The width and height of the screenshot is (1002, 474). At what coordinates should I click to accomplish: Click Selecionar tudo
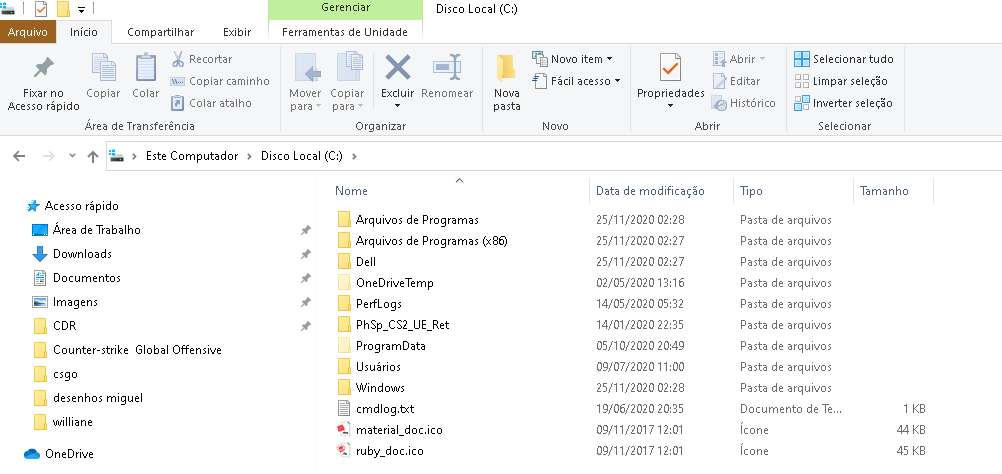[x=844, y=59]
